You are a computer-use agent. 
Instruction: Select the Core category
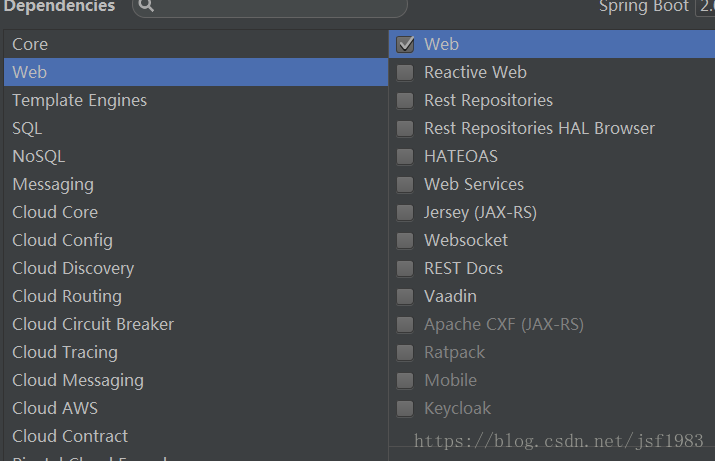[x=196, y=44]
